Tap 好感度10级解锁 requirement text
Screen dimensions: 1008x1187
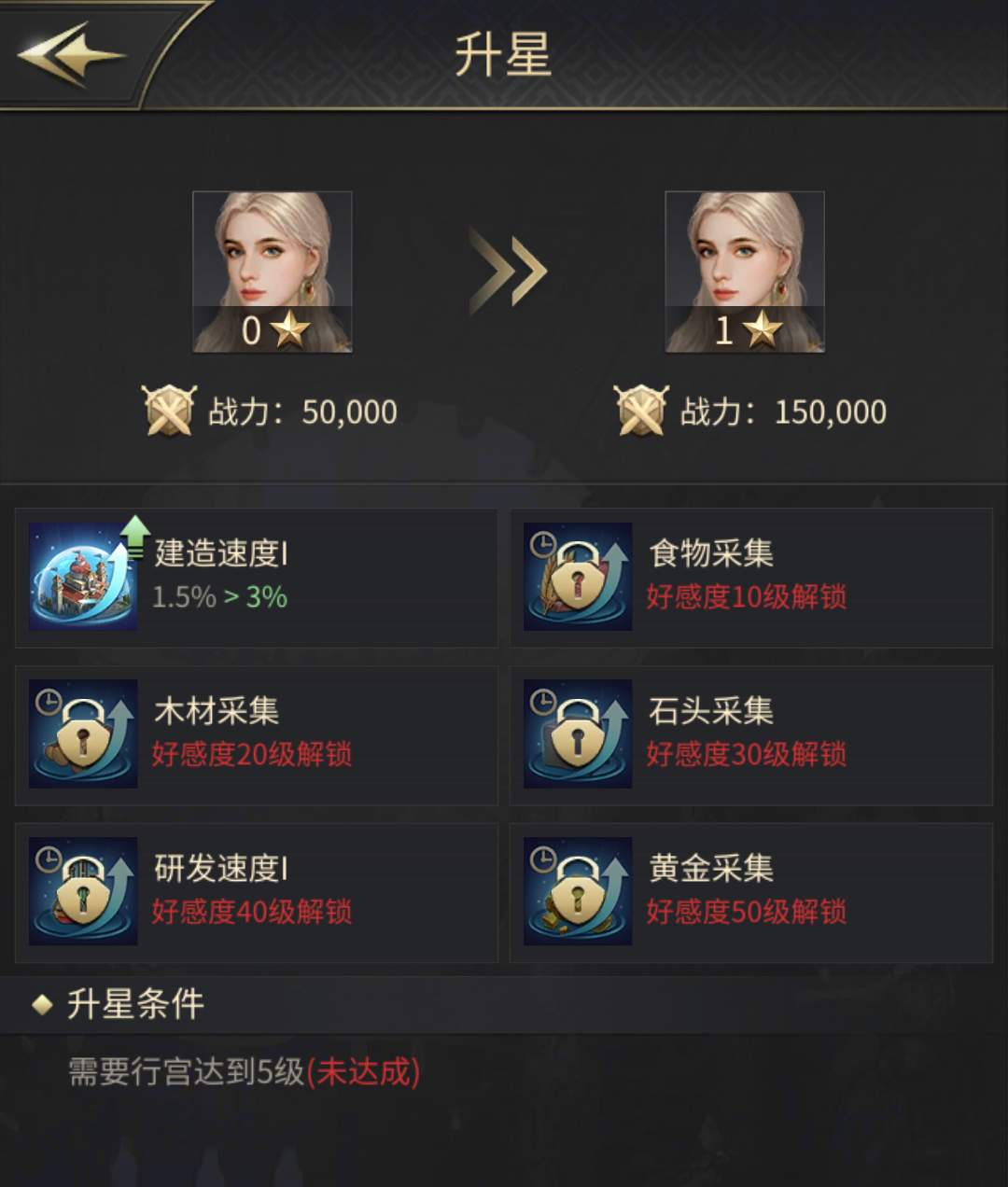click(747, 597)
